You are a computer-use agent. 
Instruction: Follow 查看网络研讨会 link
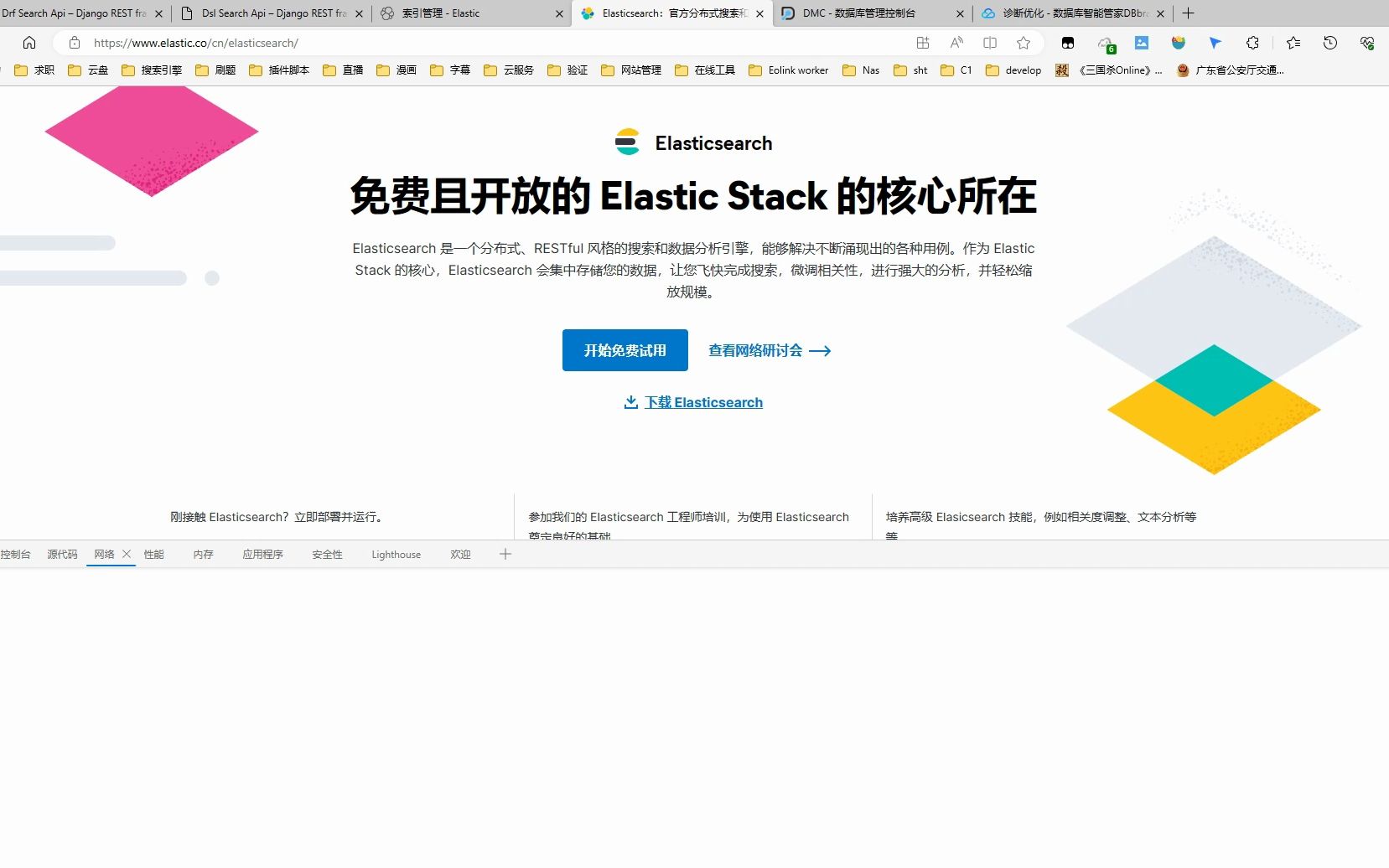pyautogui.click(x=770, y=350)
